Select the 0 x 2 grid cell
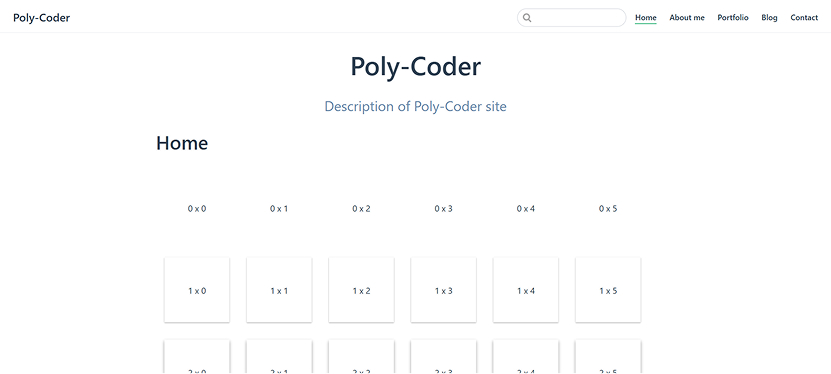This screenshot has height=374, width=831. (361, 209)
